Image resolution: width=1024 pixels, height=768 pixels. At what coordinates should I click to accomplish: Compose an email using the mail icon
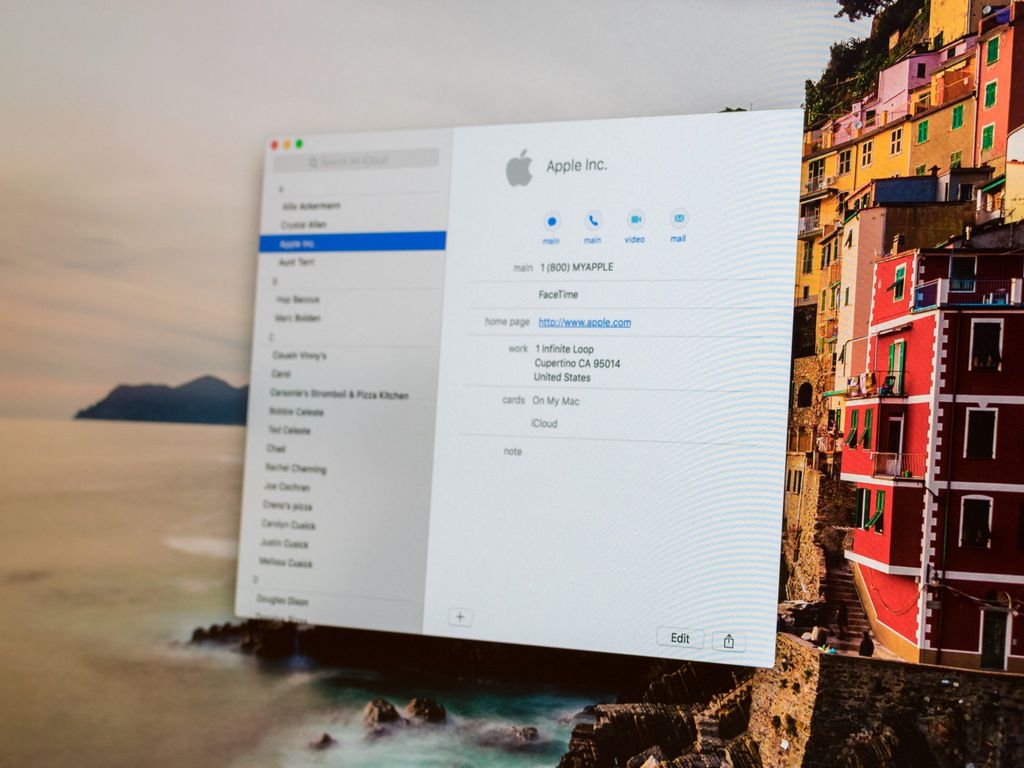click(679, 221)
